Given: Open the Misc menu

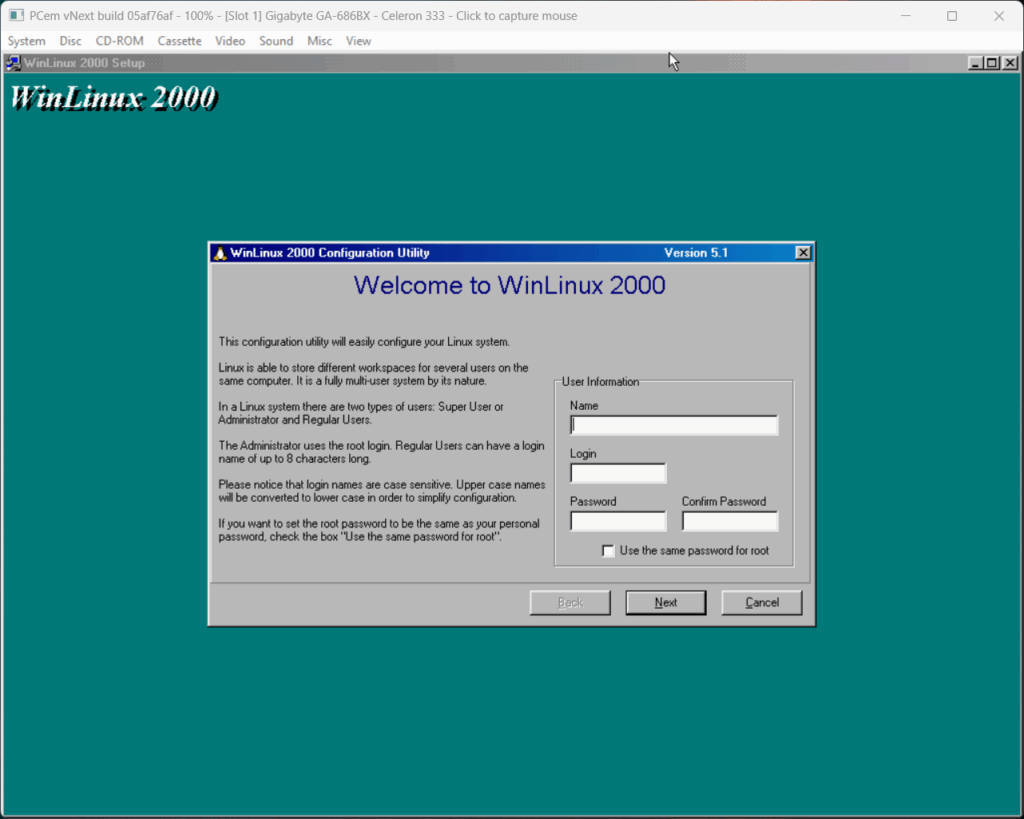Looking at the screenshot, I should click(320, 41).
